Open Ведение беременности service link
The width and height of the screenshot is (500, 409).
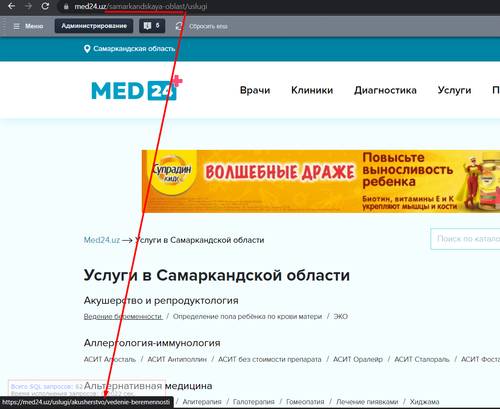pyautogui.click(x=123, y=316)
